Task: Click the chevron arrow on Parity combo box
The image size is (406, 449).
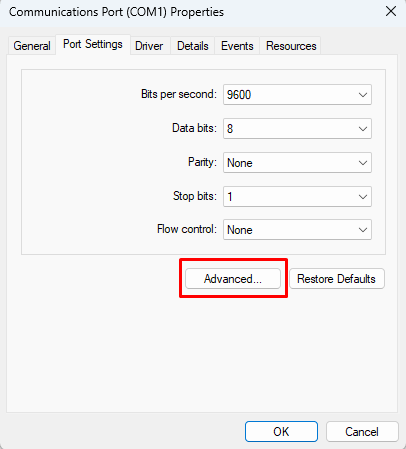Action: pyautogui.click(x=363, y=163)
